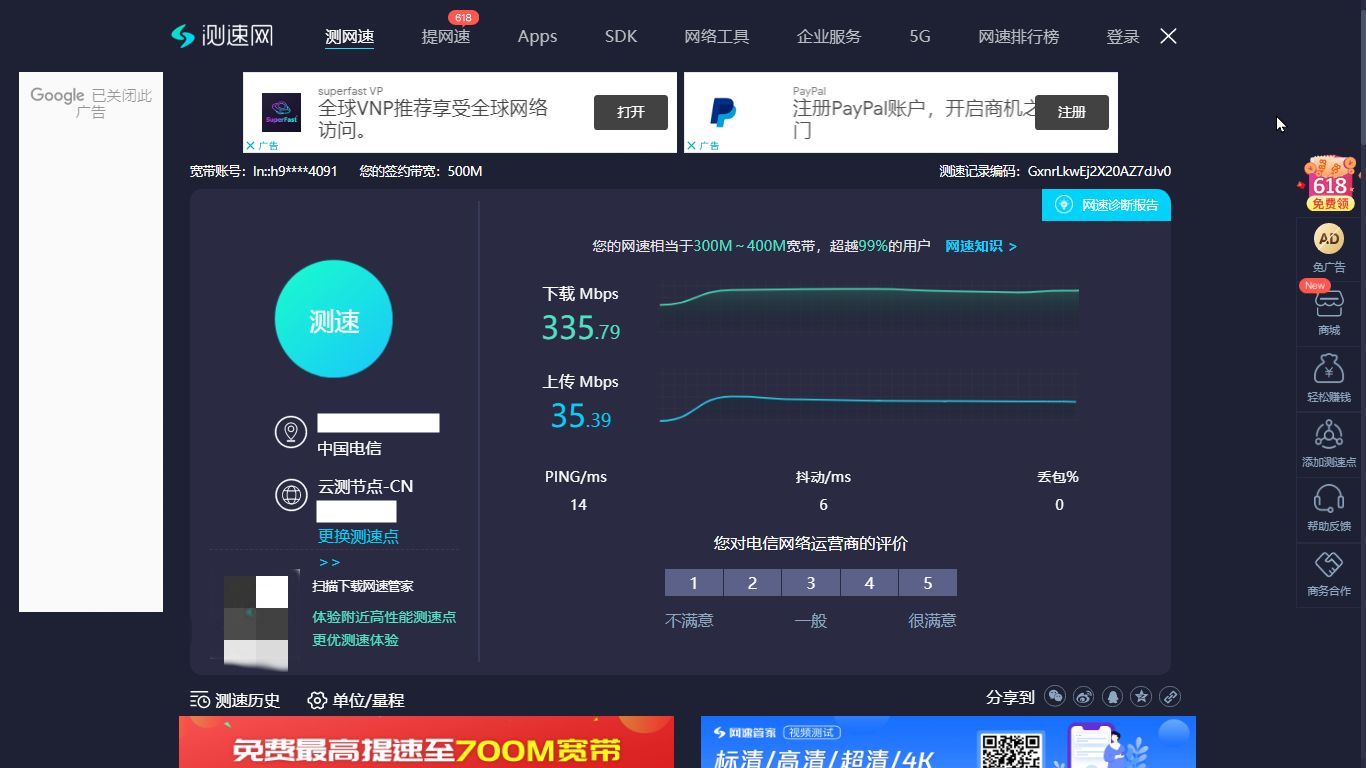Viewport: 1366px width, 768px height.
Task: Open 商务合作 handshake icon
Action: 1328,571
